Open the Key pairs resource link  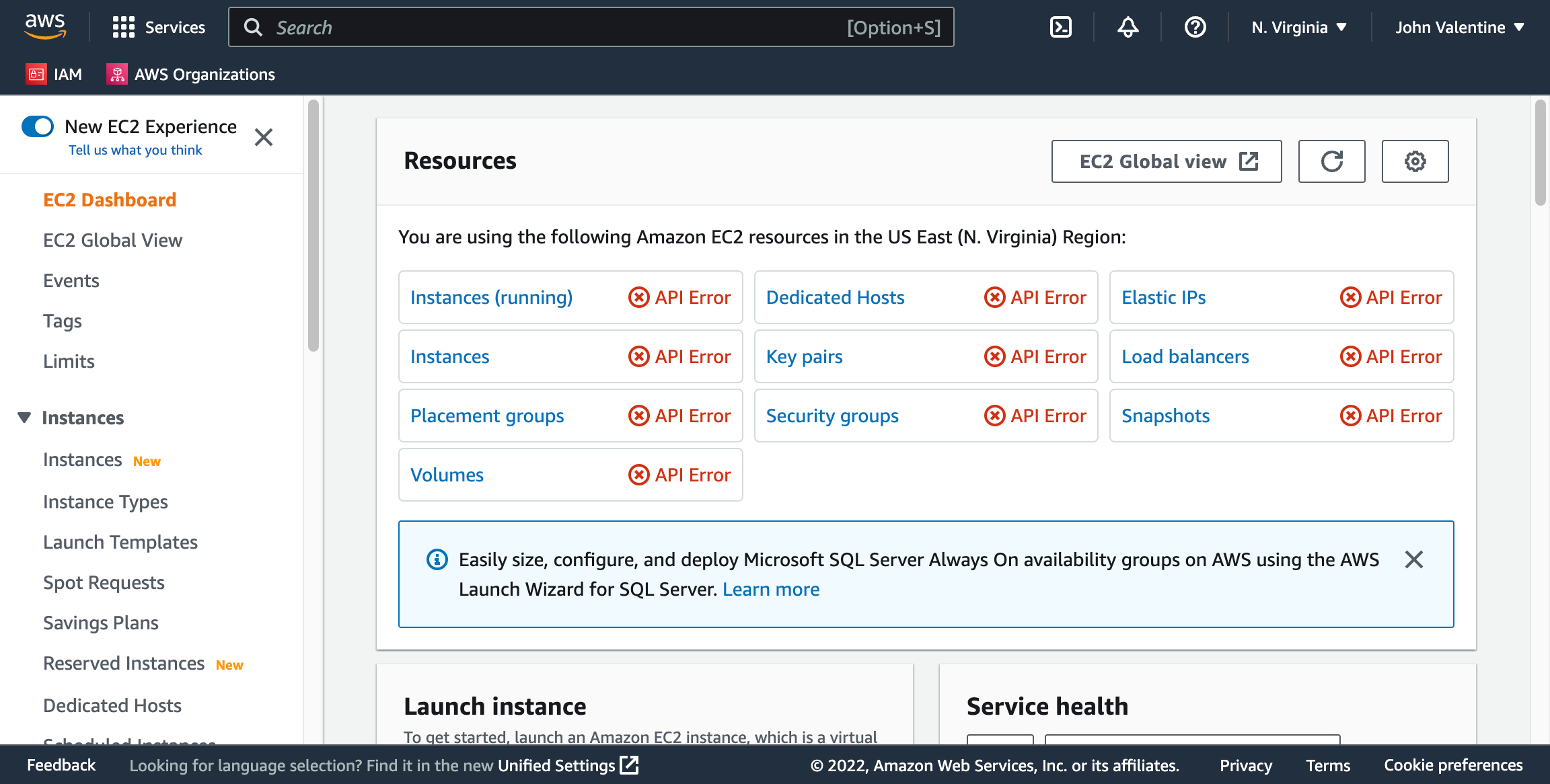[805, 356]
